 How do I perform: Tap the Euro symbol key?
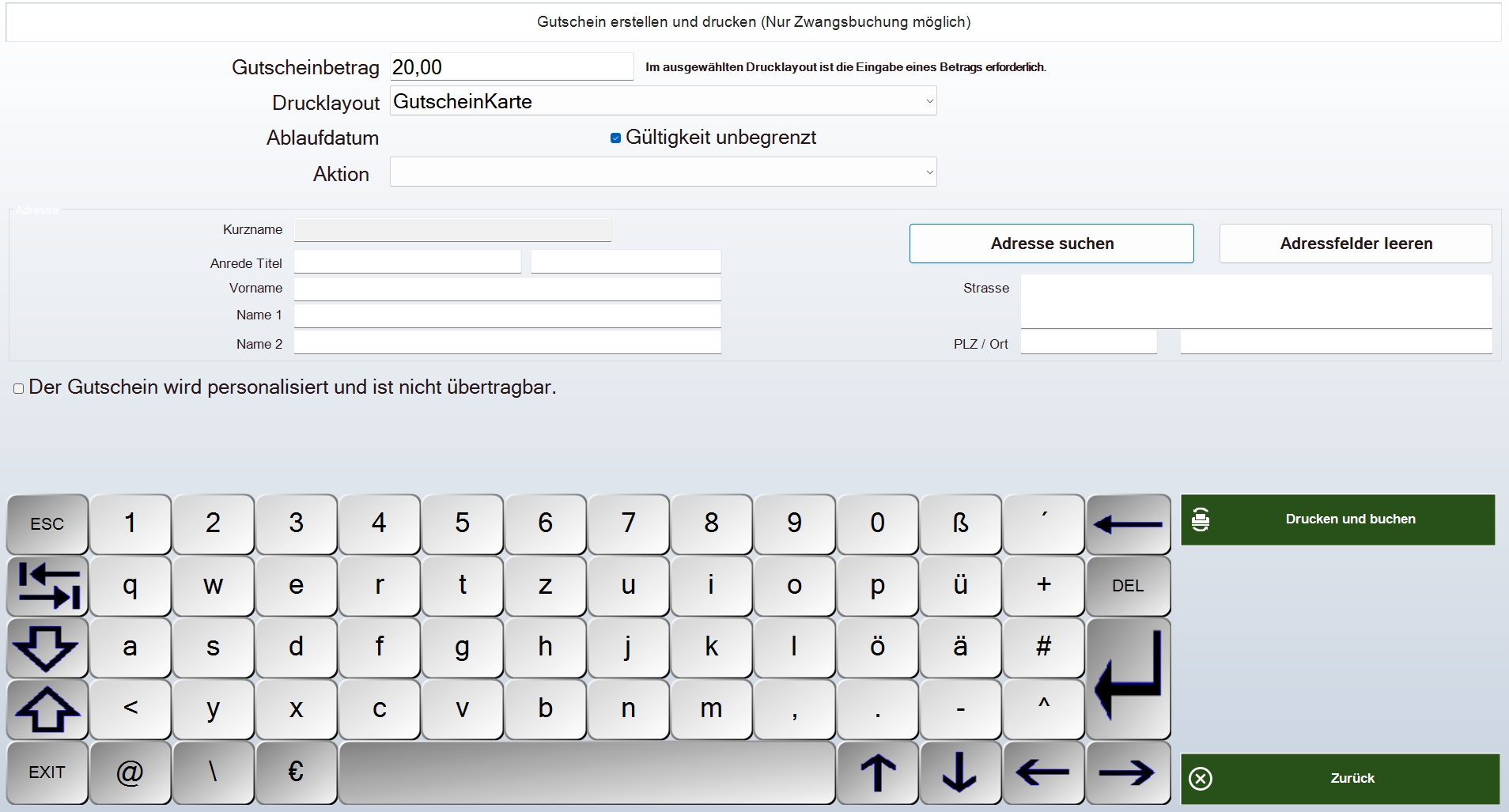coord(296,772)
